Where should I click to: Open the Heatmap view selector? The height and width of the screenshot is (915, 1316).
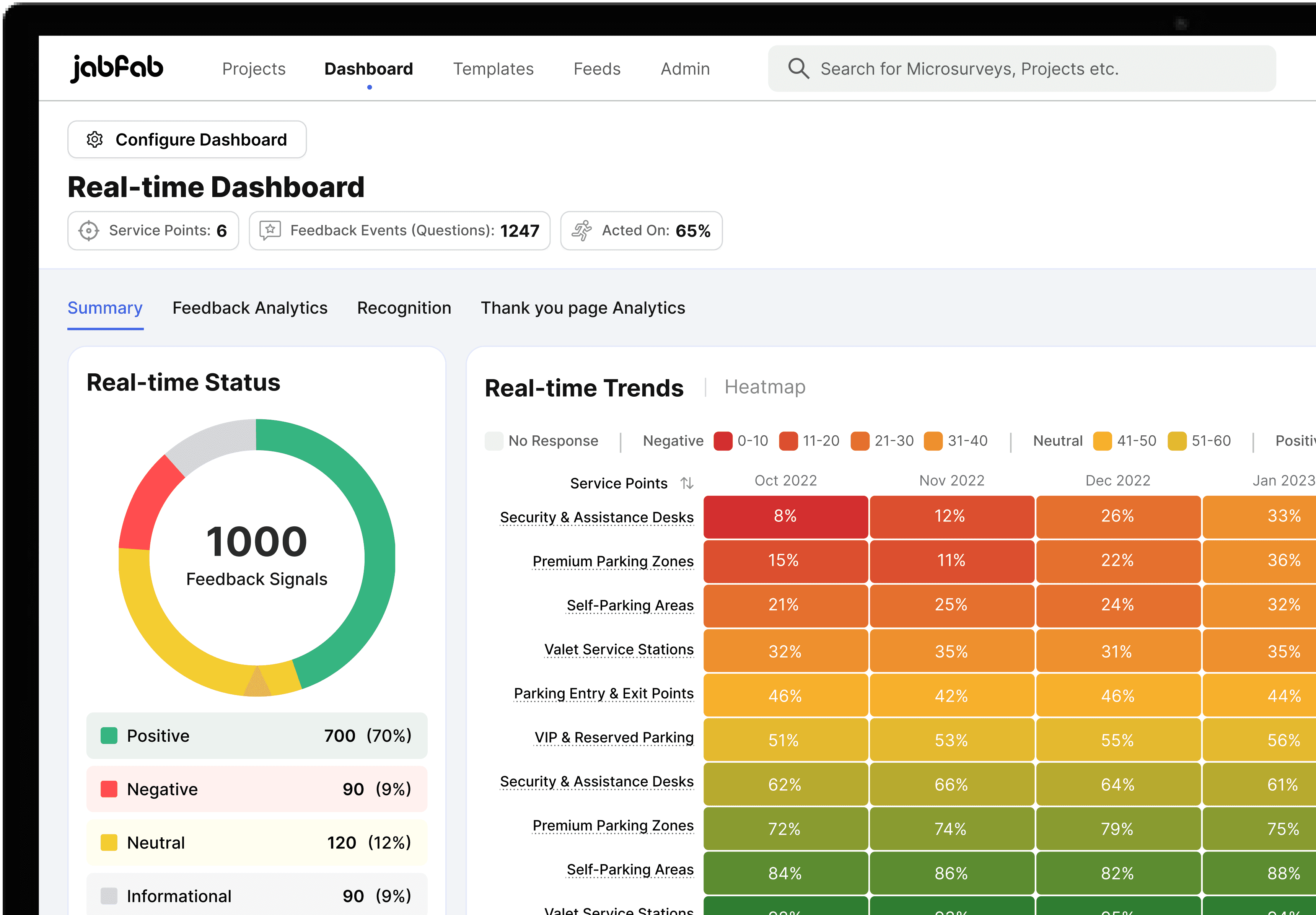[x=765, y=387]
